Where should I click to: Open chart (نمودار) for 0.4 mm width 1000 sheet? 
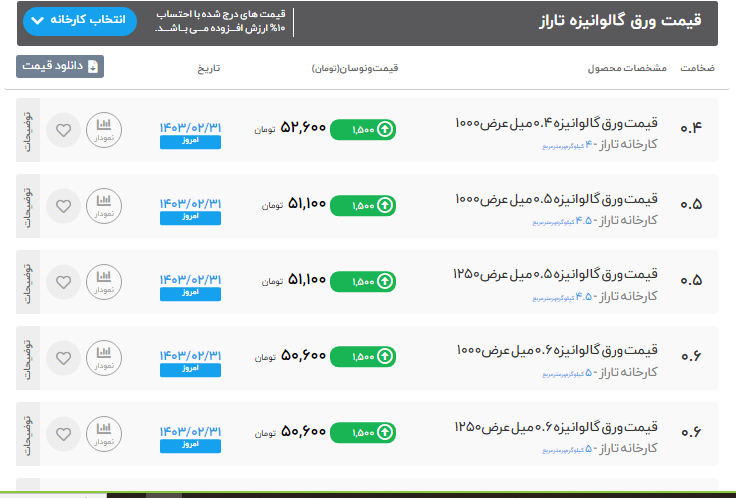point(103,130)
